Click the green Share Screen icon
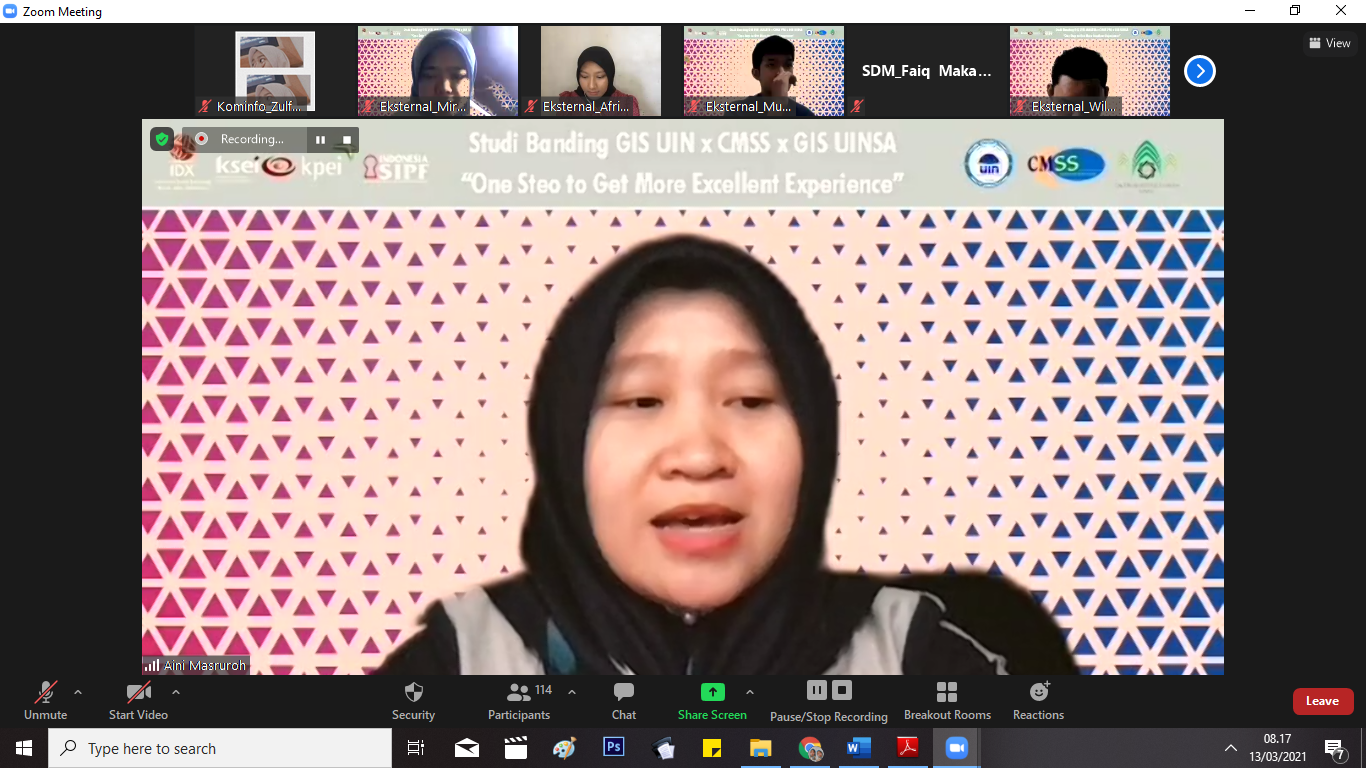1366x768 pixels. click(712, 692)
